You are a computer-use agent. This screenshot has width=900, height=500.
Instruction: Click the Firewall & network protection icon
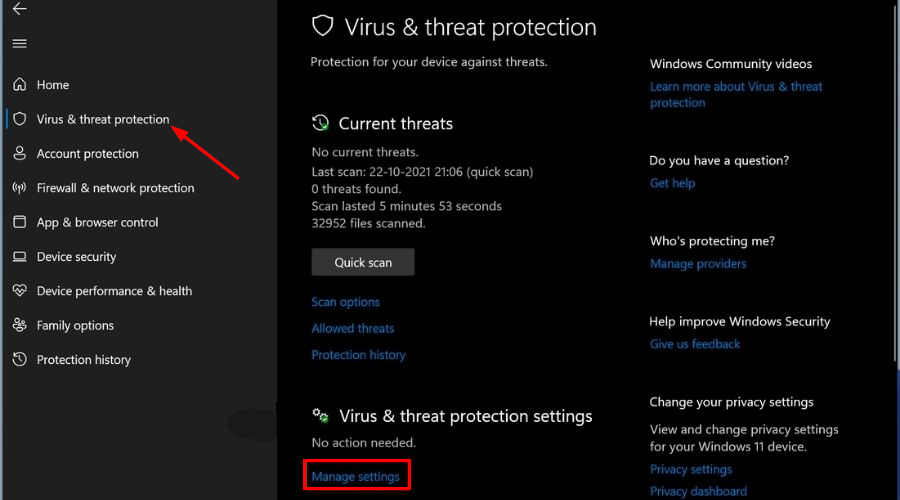(19, 188)
